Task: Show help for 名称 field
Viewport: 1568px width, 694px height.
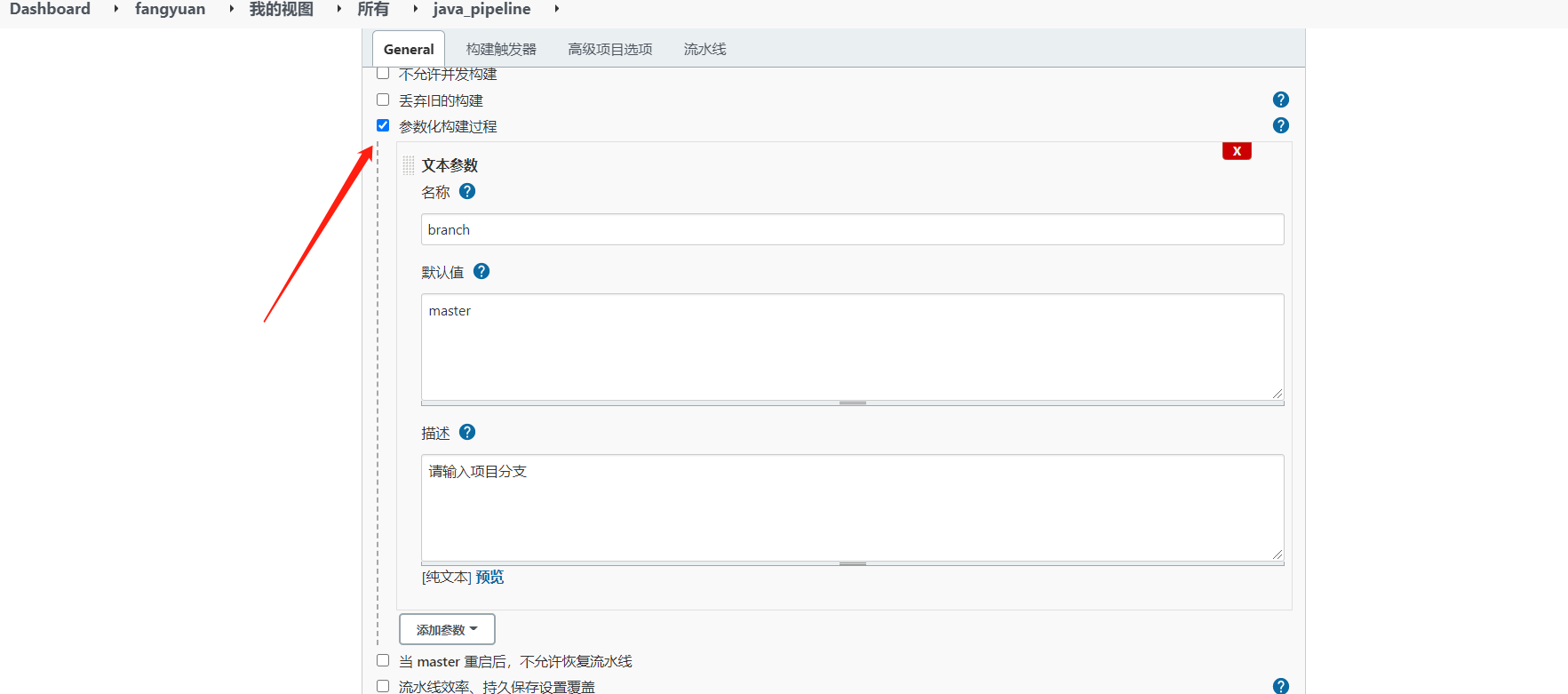Action: [467, 191]
